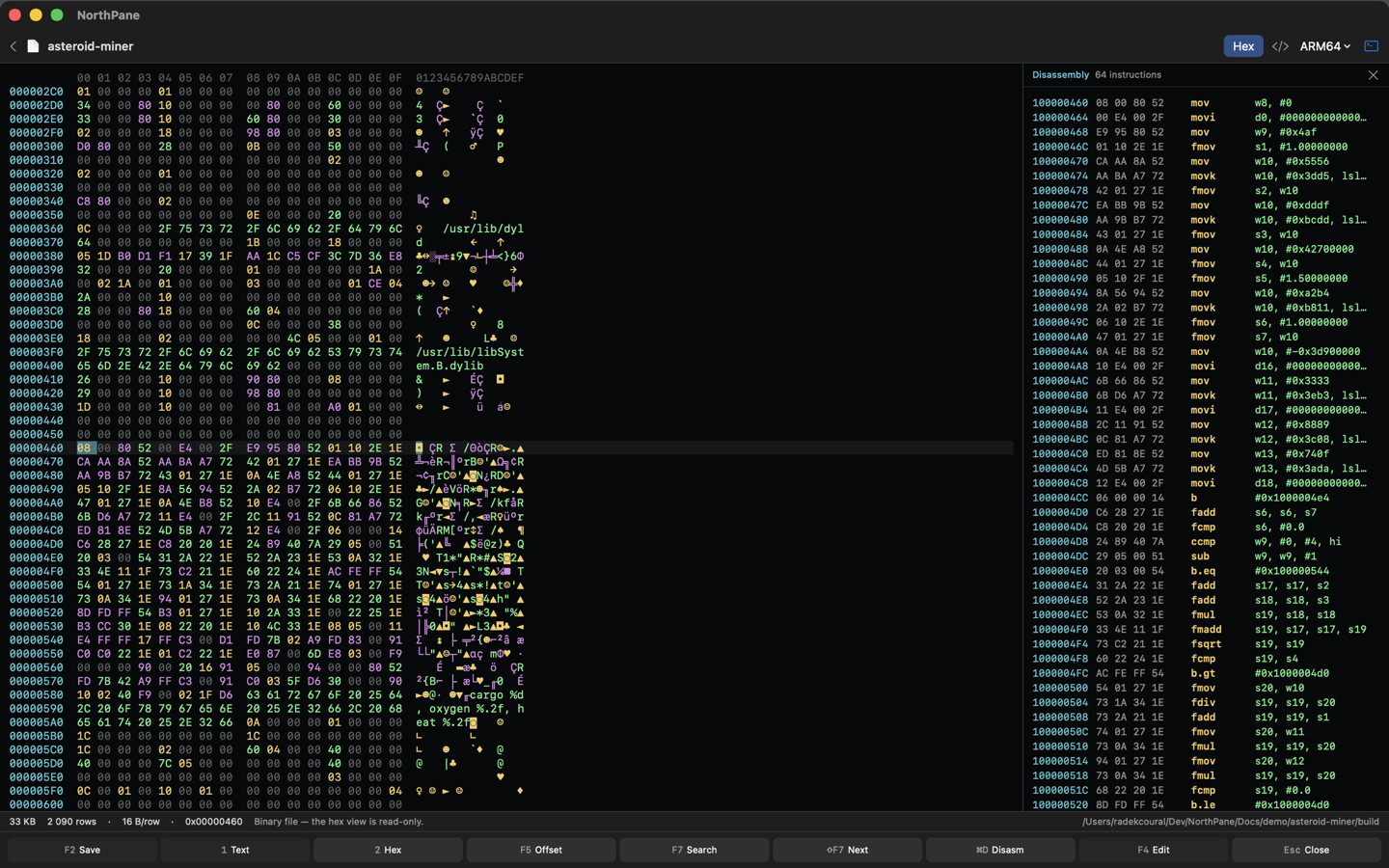
Task: Click the Disasm button in bottom bar
Action: [1000, 850]
